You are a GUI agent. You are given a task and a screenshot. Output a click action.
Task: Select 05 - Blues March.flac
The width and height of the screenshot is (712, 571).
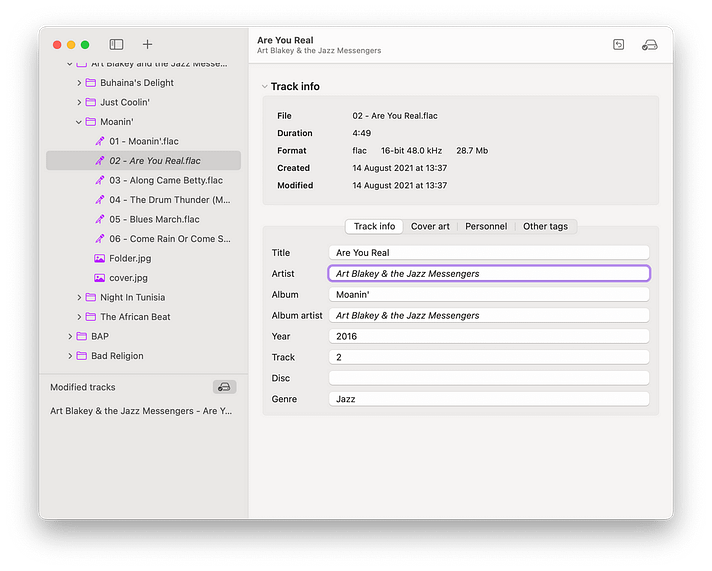143,219
